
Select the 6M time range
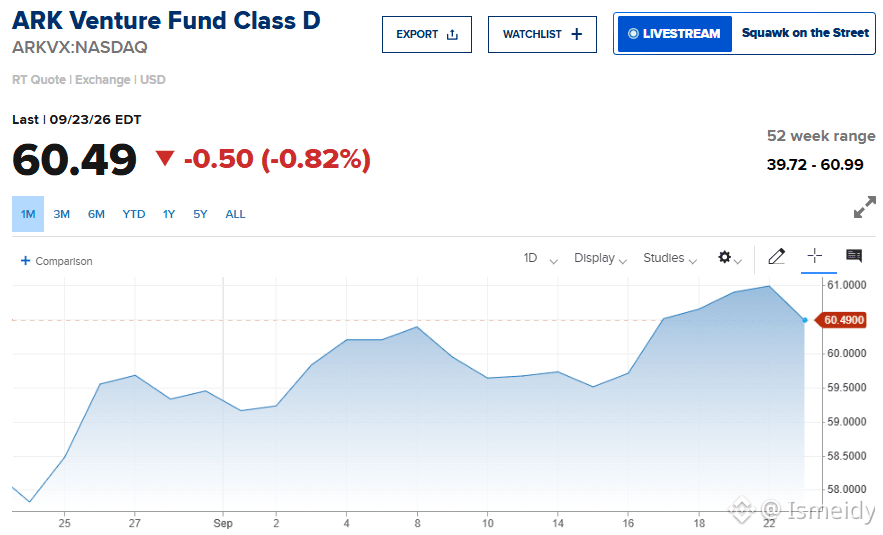point(96,214)
